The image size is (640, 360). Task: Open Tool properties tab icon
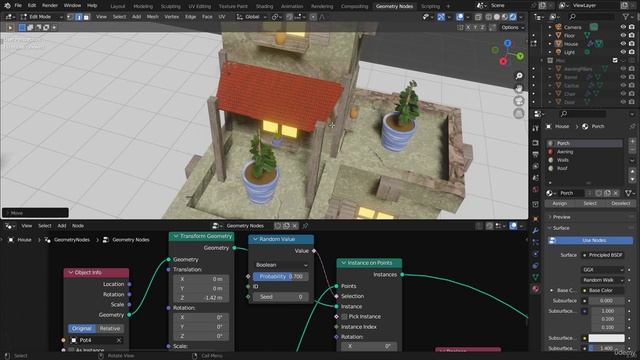536,129
